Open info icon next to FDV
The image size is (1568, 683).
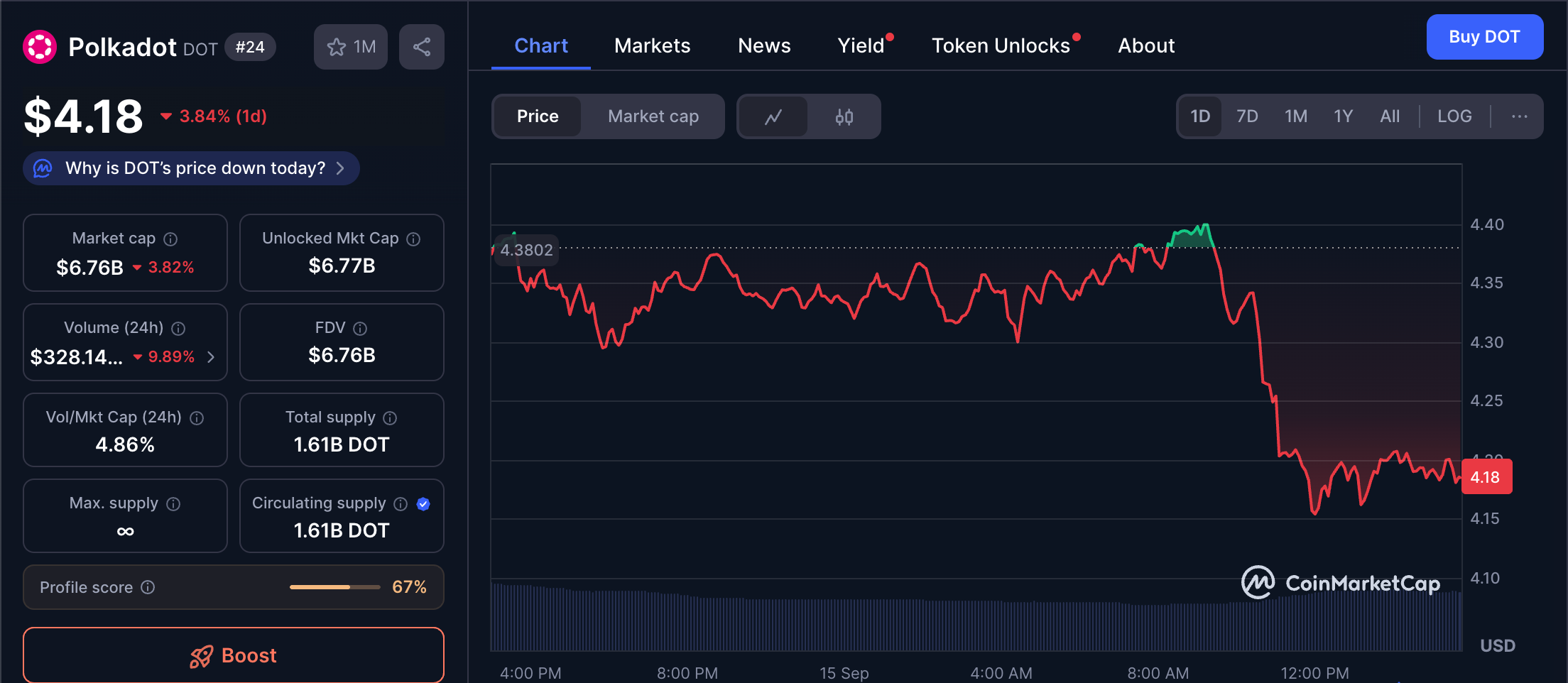coord(360,329)
